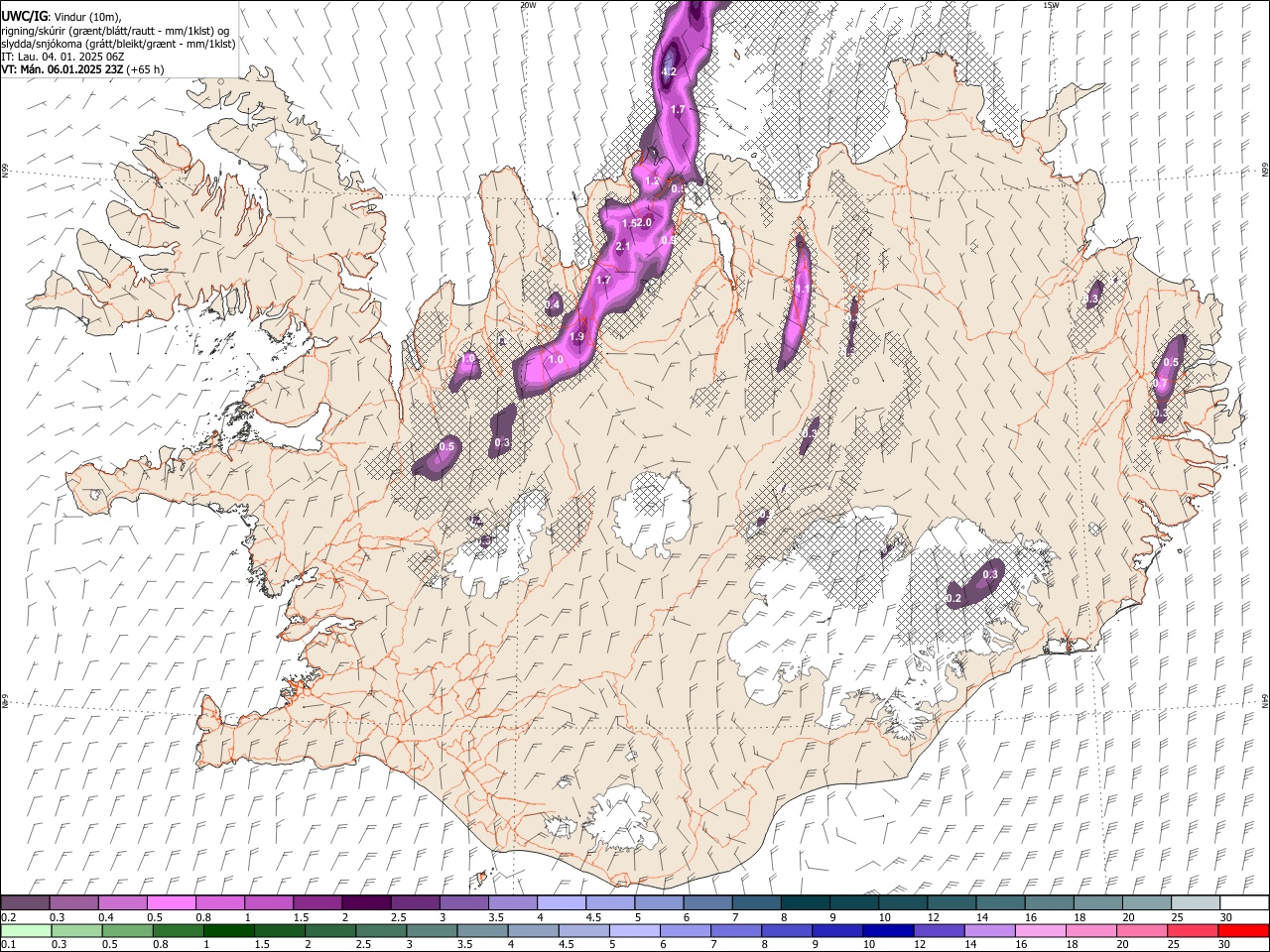Click the '0.7' value in the eastern patch
The height and width of the screenshot is (952, 1270).
[1160, 383]
